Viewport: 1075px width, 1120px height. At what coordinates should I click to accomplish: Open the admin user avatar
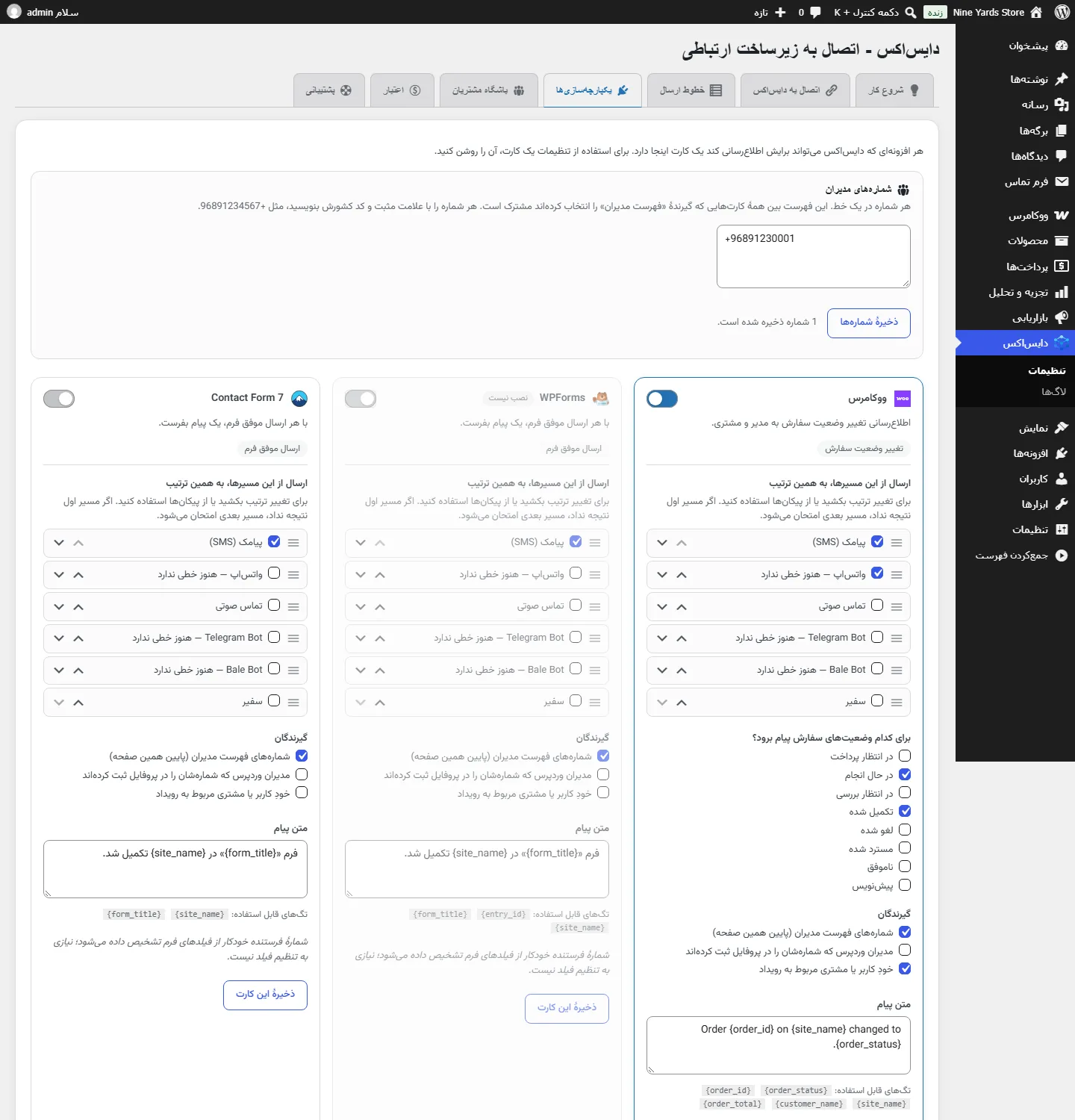point(14,12)
